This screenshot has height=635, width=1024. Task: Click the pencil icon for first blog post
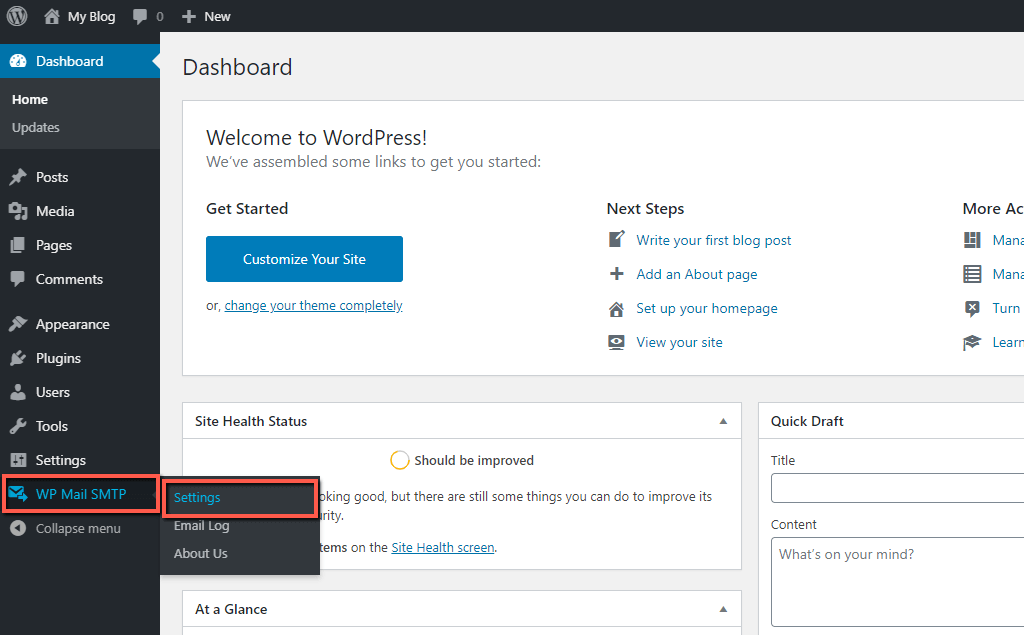tap(616, 240)
